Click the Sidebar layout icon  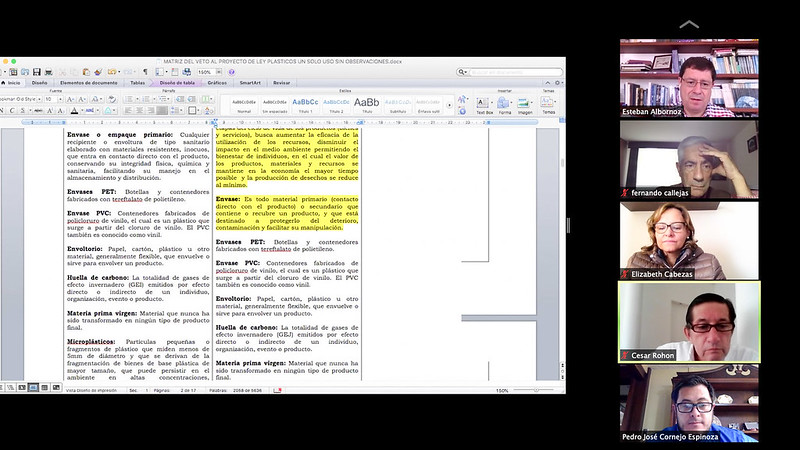pos(160,72)
